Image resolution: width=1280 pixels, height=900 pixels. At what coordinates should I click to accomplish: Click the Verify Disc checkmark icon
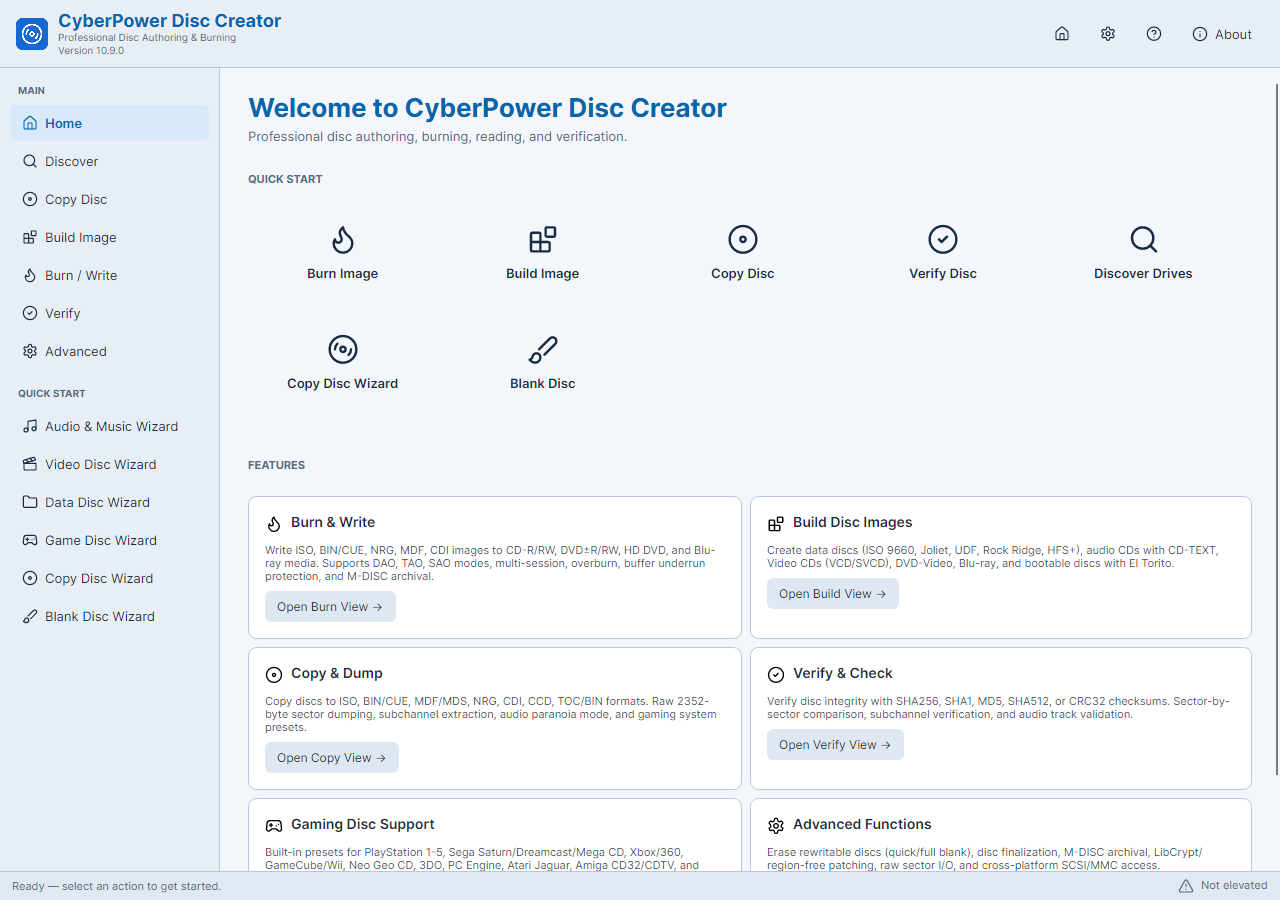943,240
